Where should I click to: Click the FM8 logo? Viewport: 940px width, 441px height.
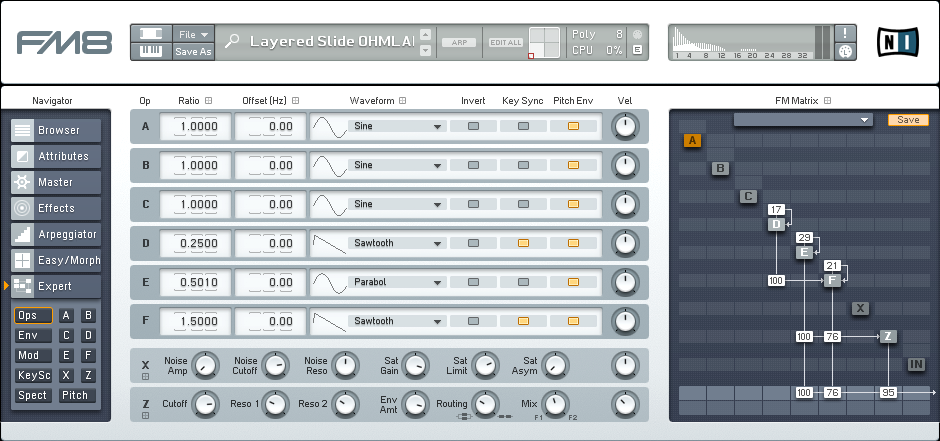[64, 43]
